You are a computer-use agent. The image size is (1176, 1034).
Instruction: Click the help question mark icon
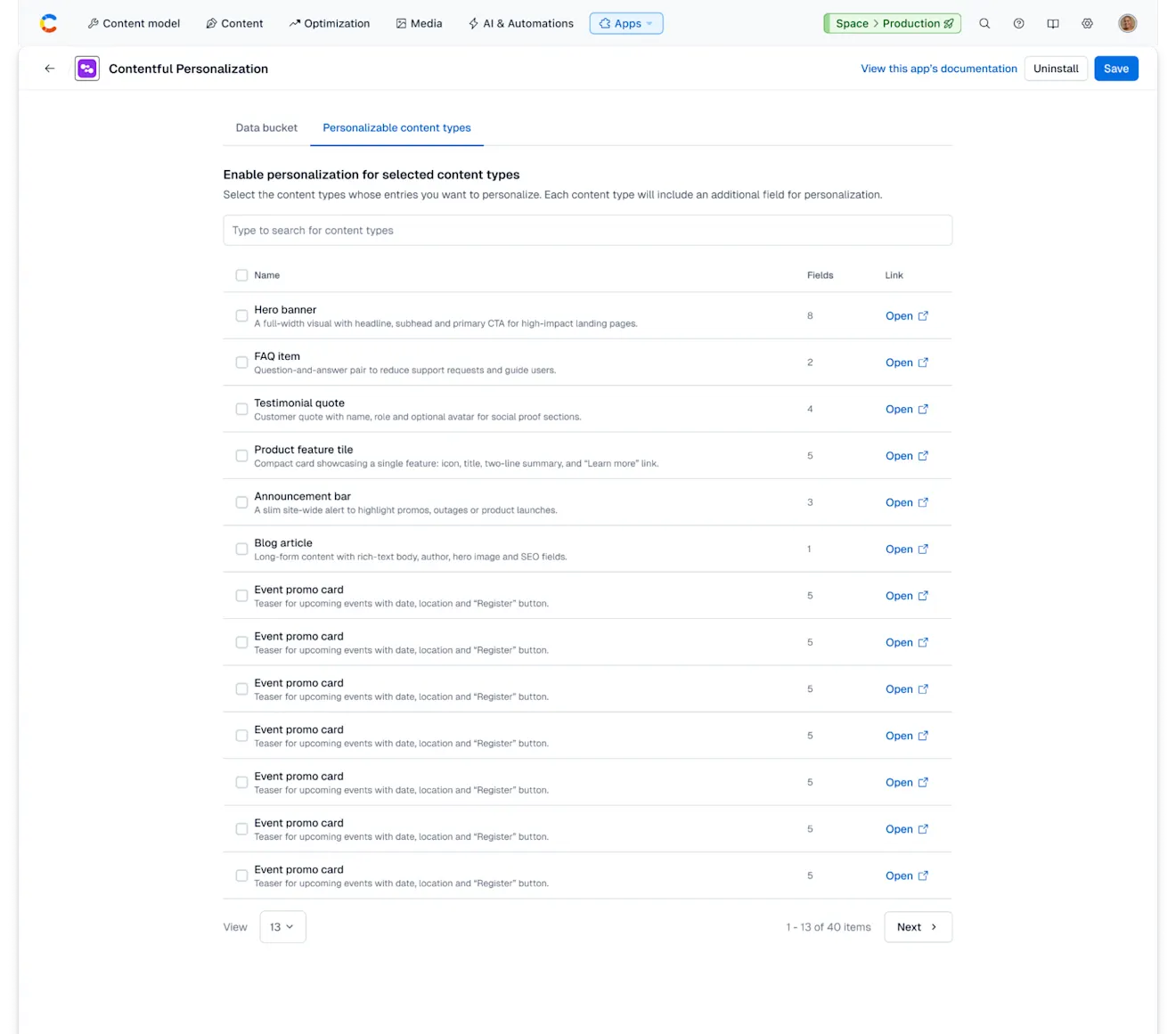tap(1018, 23)
